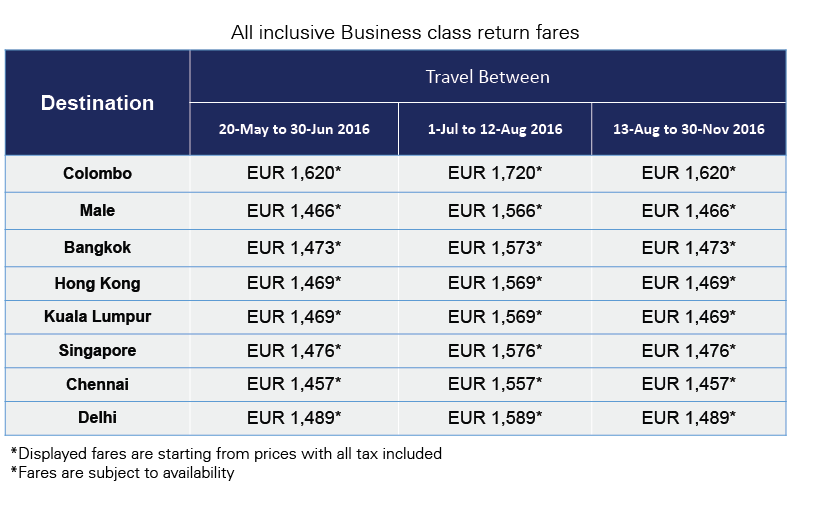Click the EUR 1,589 Delhi fare
The height and width of the screenshot is (507, 816).
coord(494,417)
